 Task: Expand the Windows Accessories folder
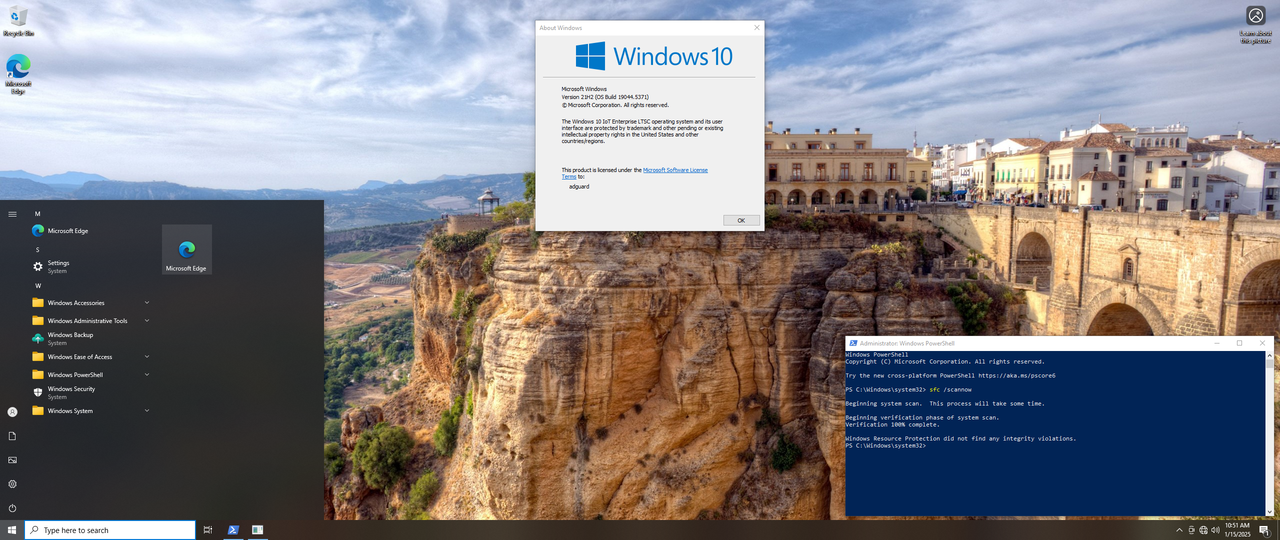point(90,303)
